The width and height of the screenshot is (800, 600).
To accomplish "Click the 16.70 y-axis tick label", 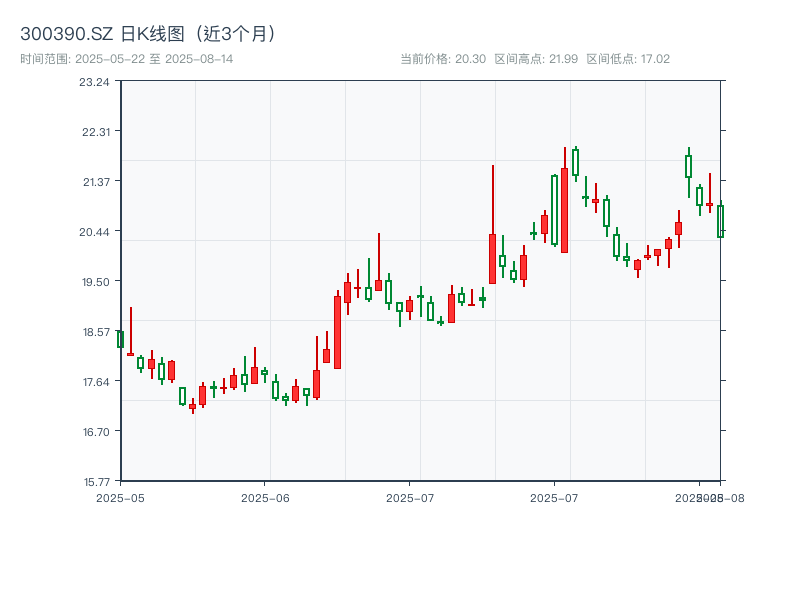I will click(x=94, y=431).
